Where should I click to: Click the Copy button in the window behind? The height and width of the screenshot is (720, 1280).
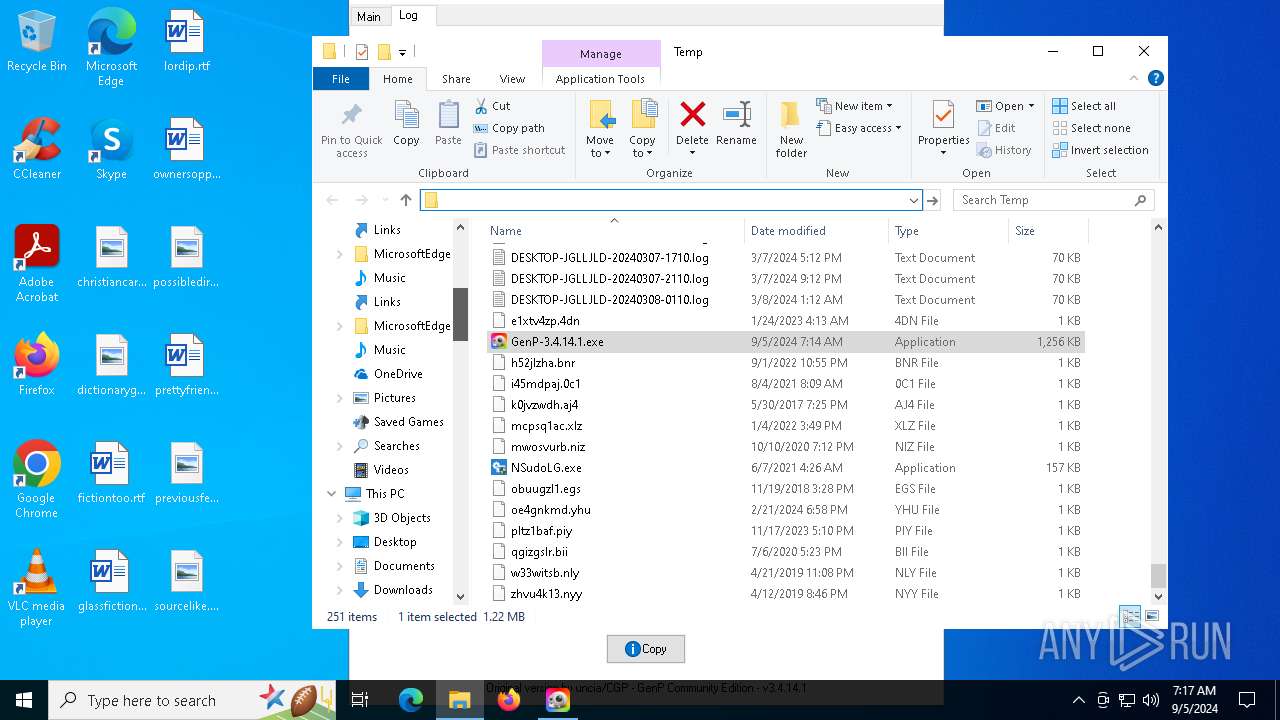point(646,649)
